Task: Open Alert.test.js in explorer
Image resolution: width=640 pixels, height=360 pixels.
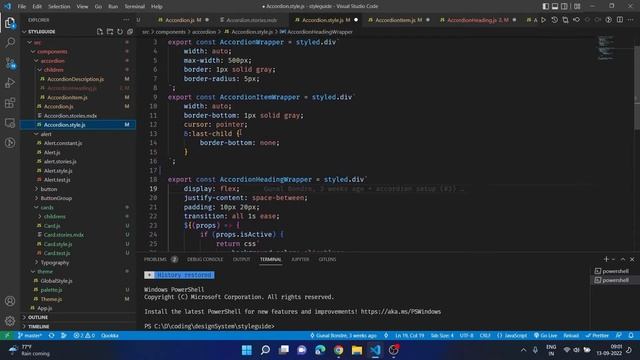Action: point(57,180)
